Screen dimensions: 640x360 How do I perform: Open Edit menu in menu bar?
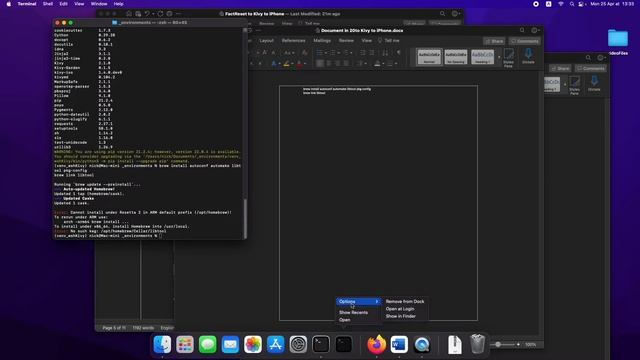click(x=64, y=4)
